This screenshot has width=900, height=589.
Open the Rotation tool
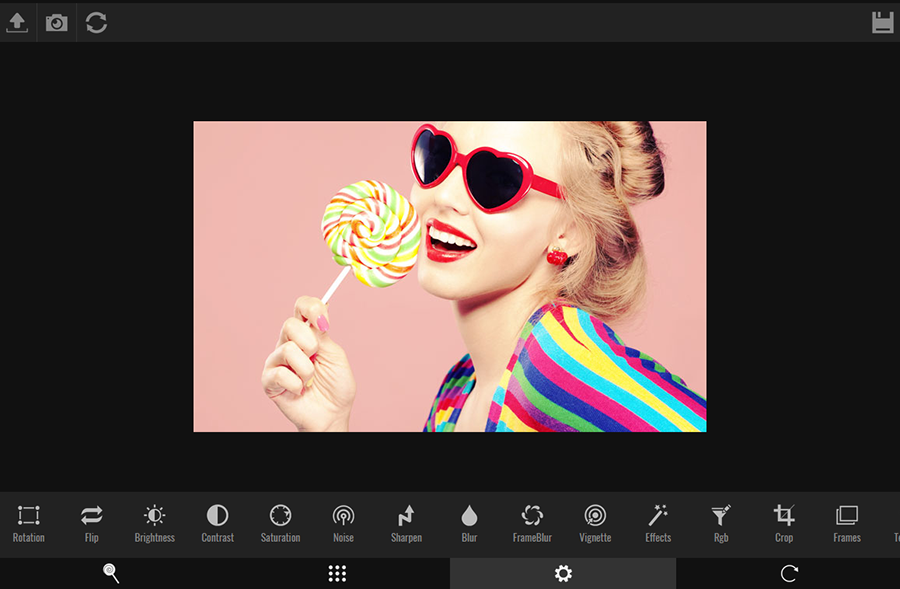(x=28, y=520)
